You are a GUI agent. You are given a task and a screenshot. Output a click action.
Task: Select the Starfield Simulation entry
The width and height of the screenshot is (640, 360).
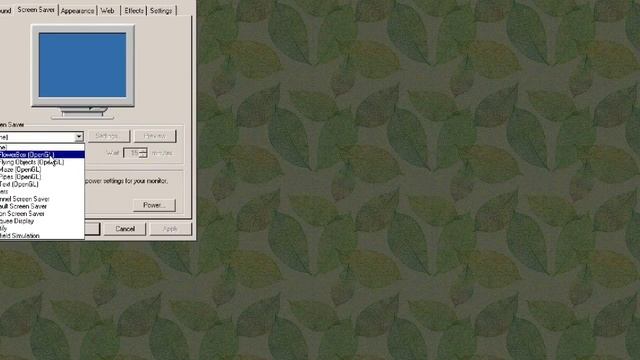42,236
